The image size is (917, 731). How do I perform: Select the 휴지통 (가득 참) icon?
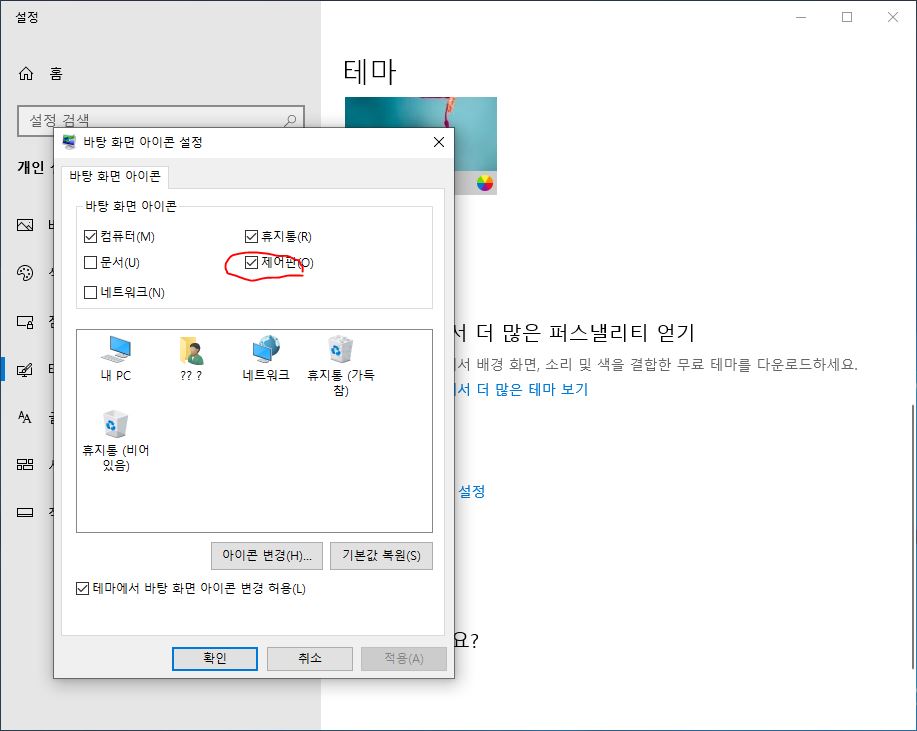[x=341, y=366]
